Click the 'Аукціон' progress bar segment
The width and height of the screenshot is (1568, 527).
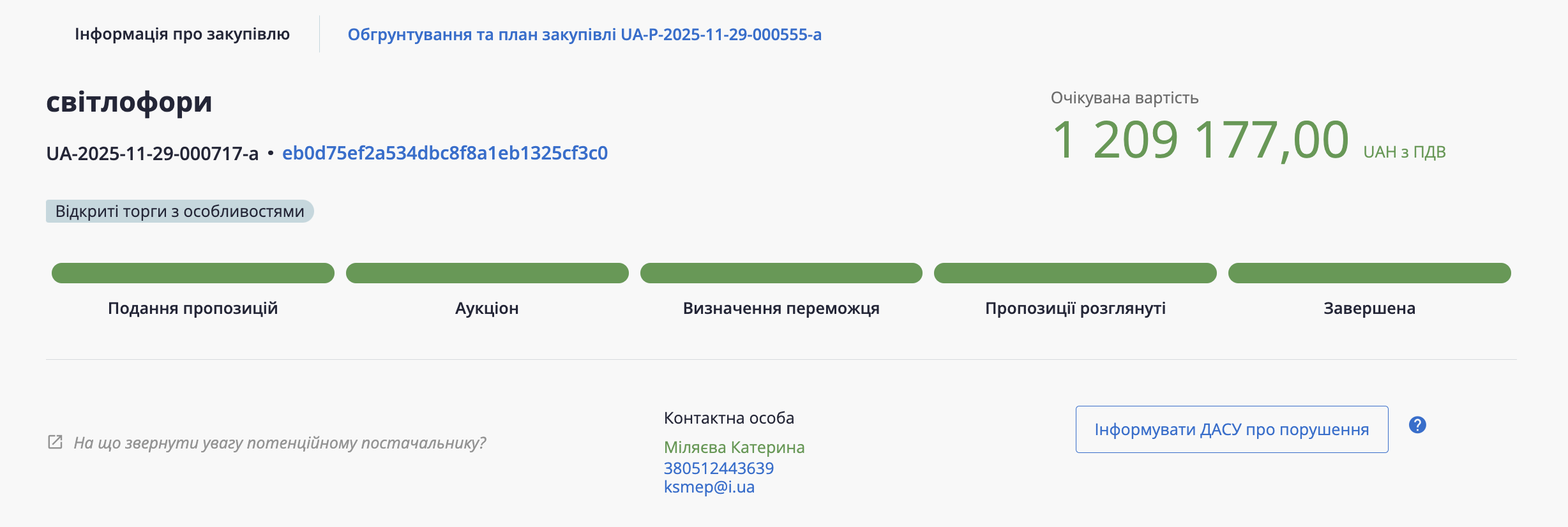(x=487, y=273)
